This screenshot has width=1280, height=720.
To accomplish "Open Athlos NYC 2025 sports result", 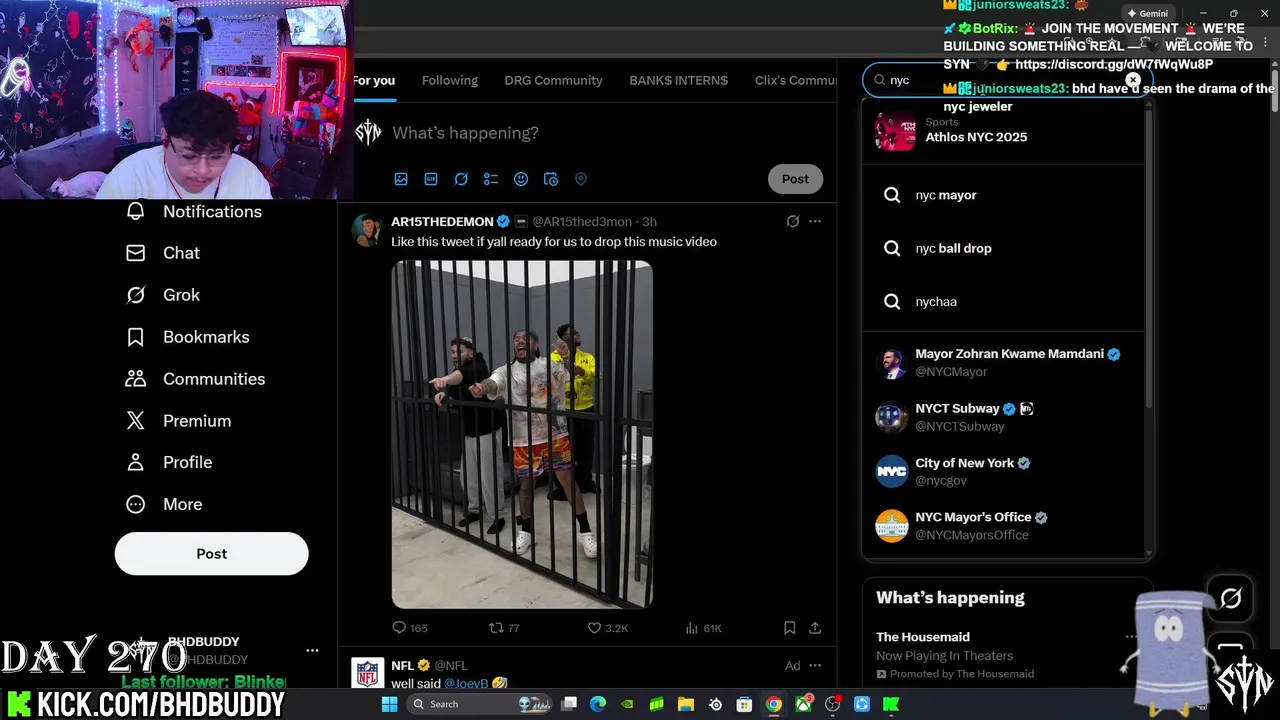I will tap(1003, 130).
